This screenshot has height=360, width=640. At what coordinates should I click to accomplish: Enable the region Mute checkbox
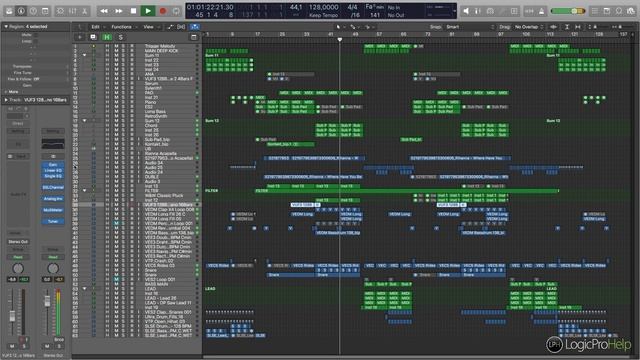coord(36,35)
